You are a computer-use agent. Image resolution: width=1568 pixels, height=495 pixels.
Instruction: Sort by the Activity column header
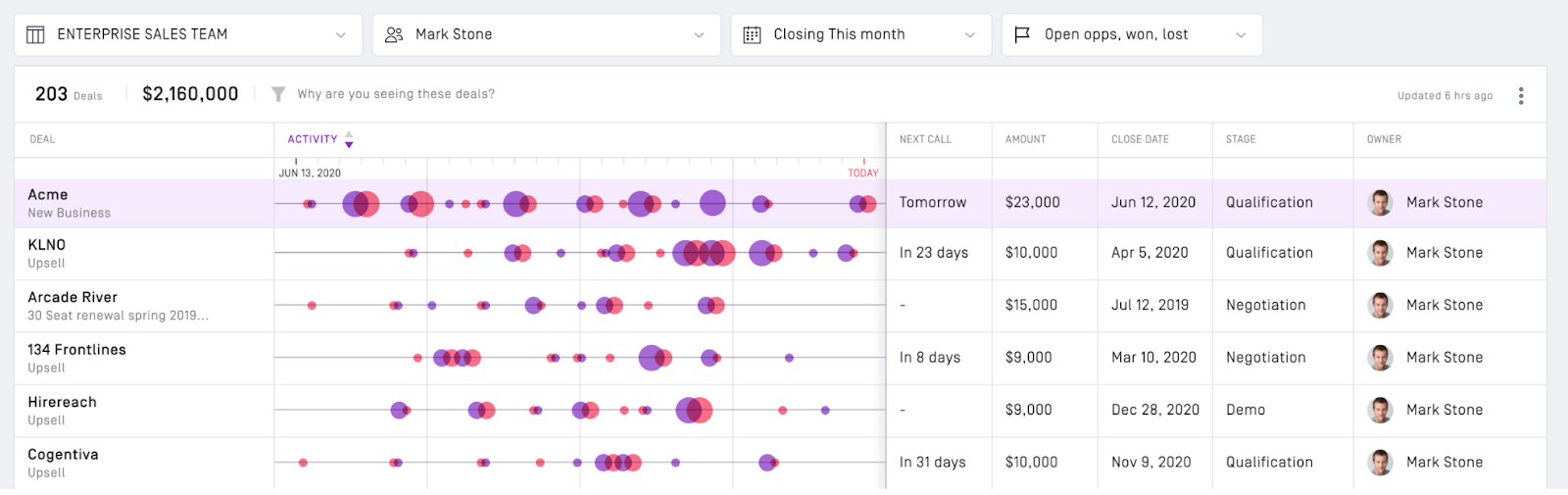313,139
